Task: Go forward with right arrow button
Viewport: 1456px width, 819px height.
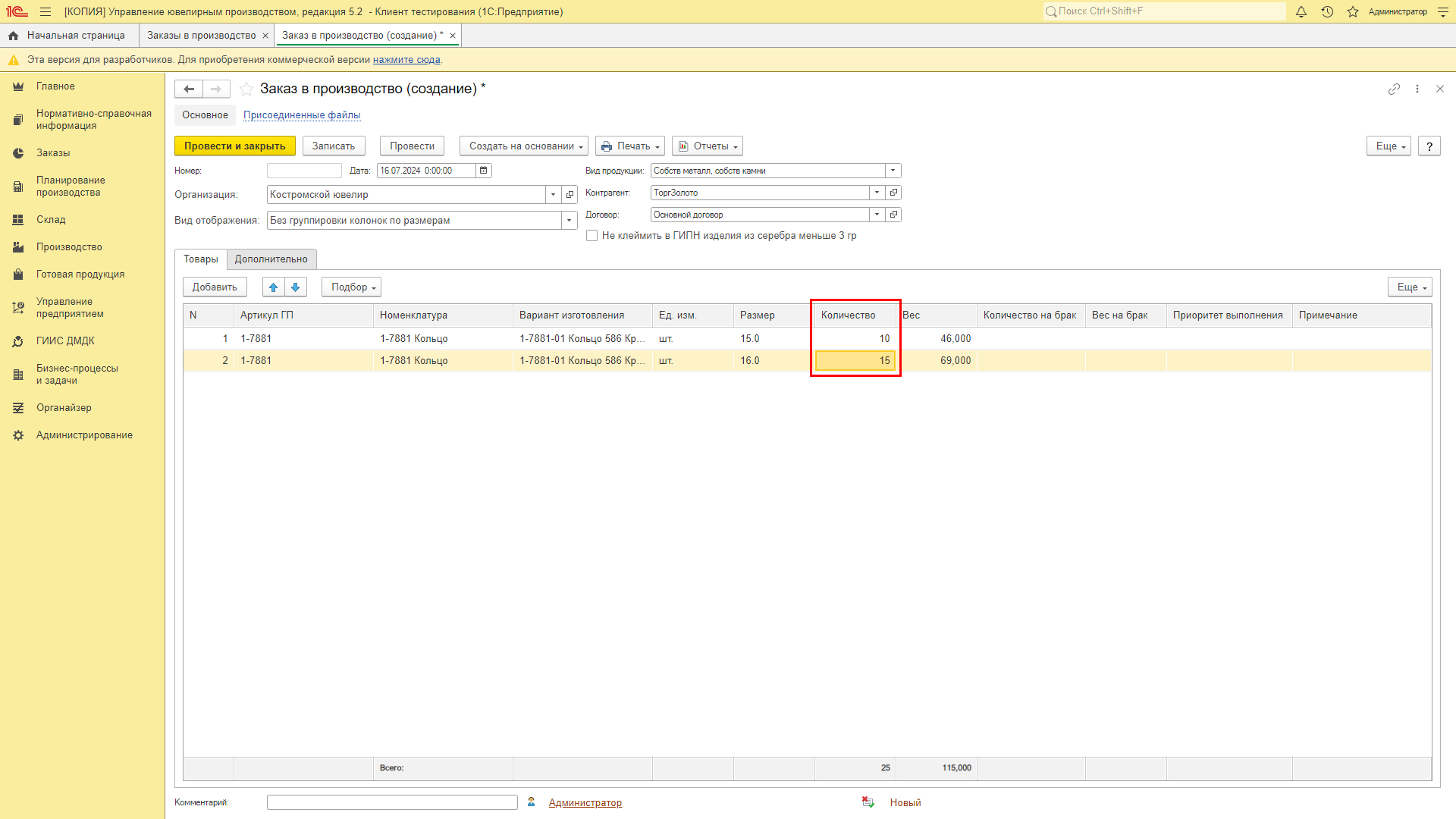Action: click(x=216, y=89)
